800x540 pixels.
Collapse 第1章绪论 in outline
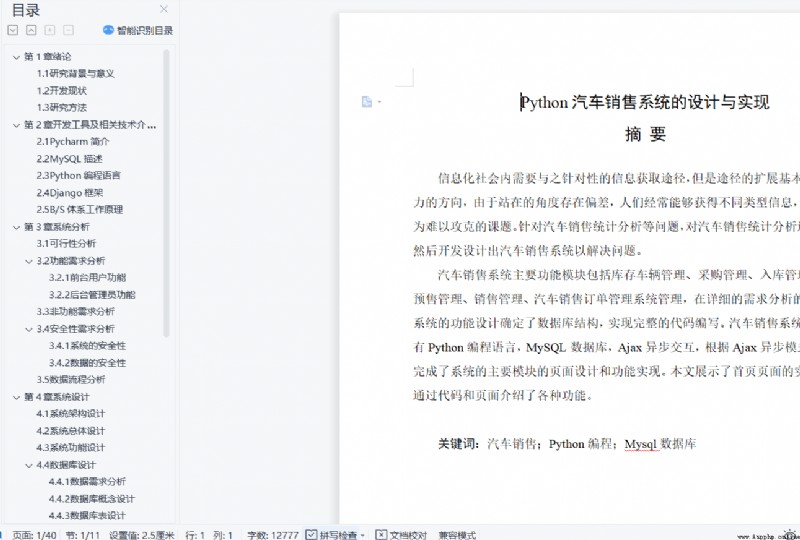coord(16,57)
